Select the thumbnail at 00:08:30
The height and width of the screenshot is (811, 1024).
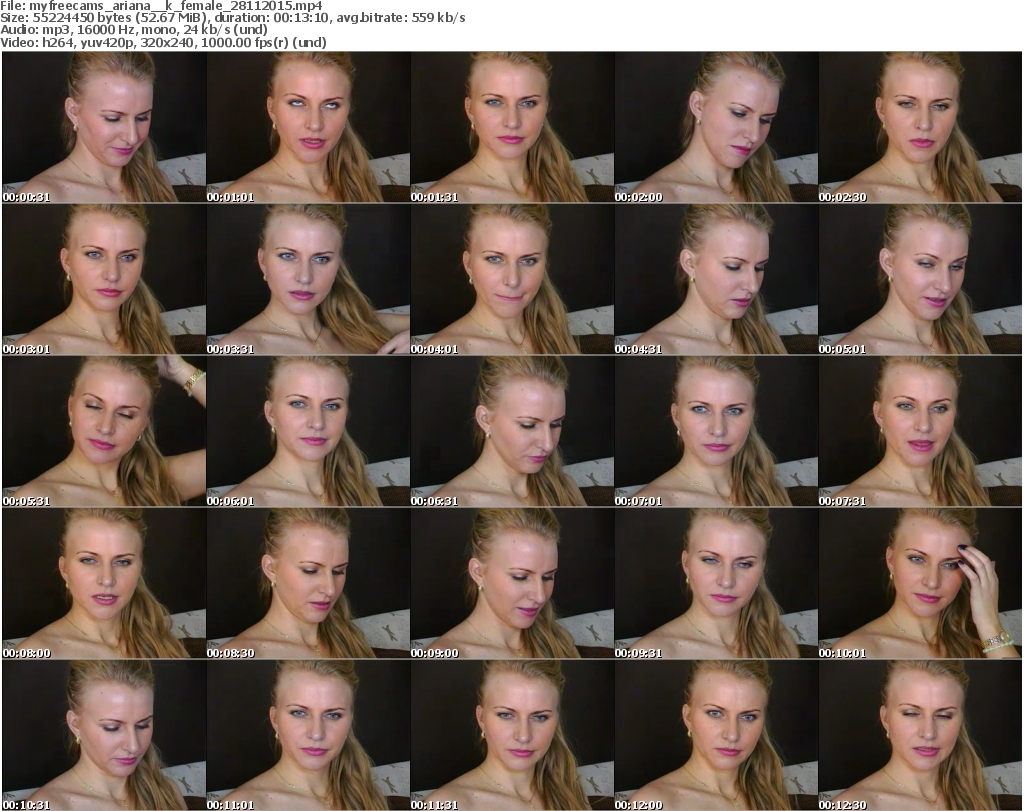pos(308,584)
